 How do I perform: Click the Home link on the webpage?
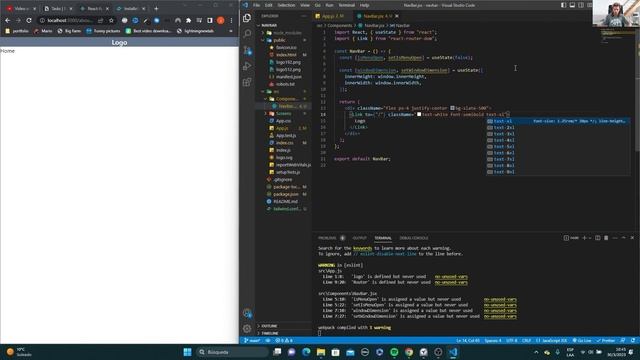click(7, 51)
